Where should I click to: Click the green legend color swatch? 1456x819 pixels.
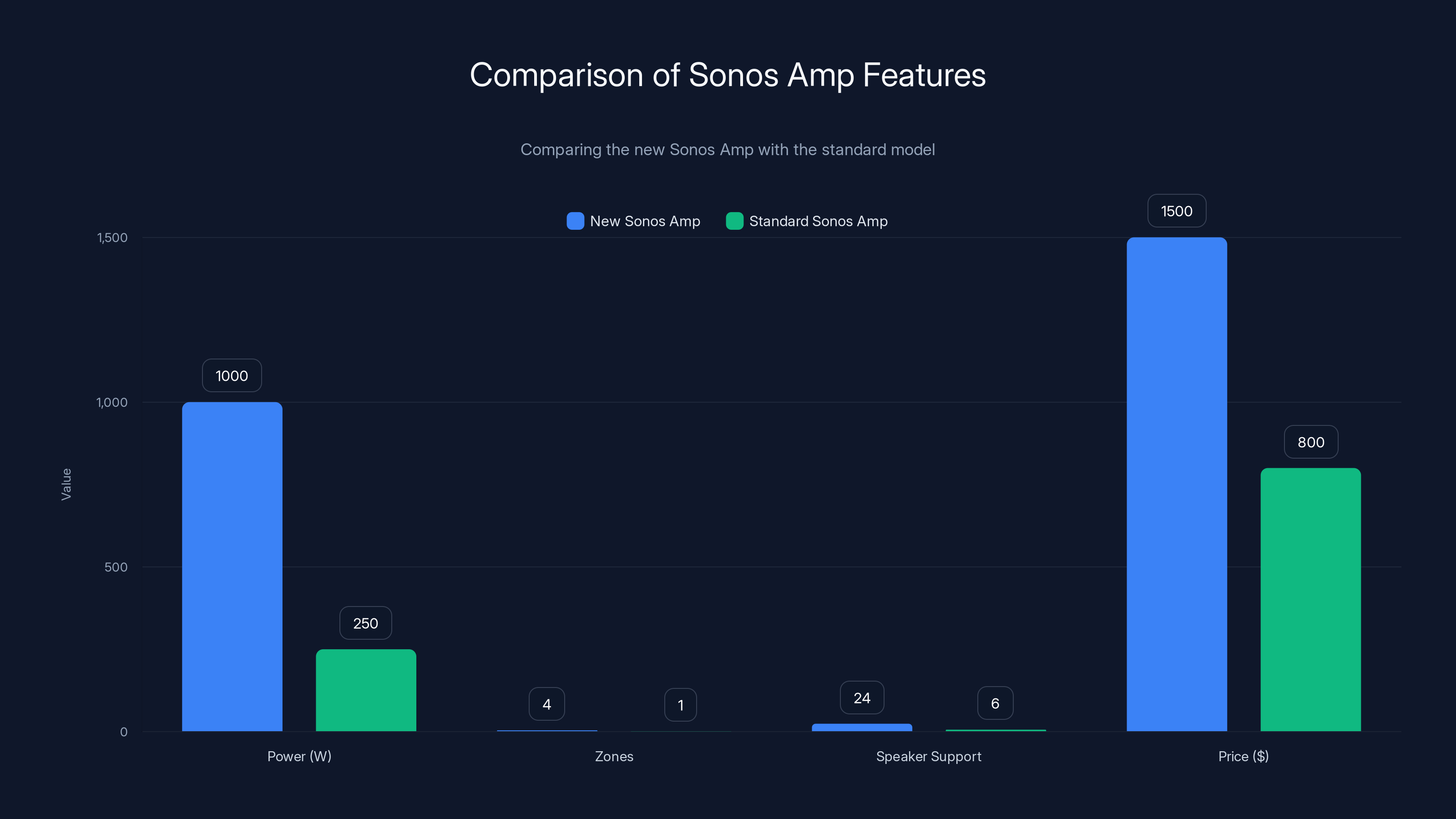pyautogui.click(x=734, y=221)
